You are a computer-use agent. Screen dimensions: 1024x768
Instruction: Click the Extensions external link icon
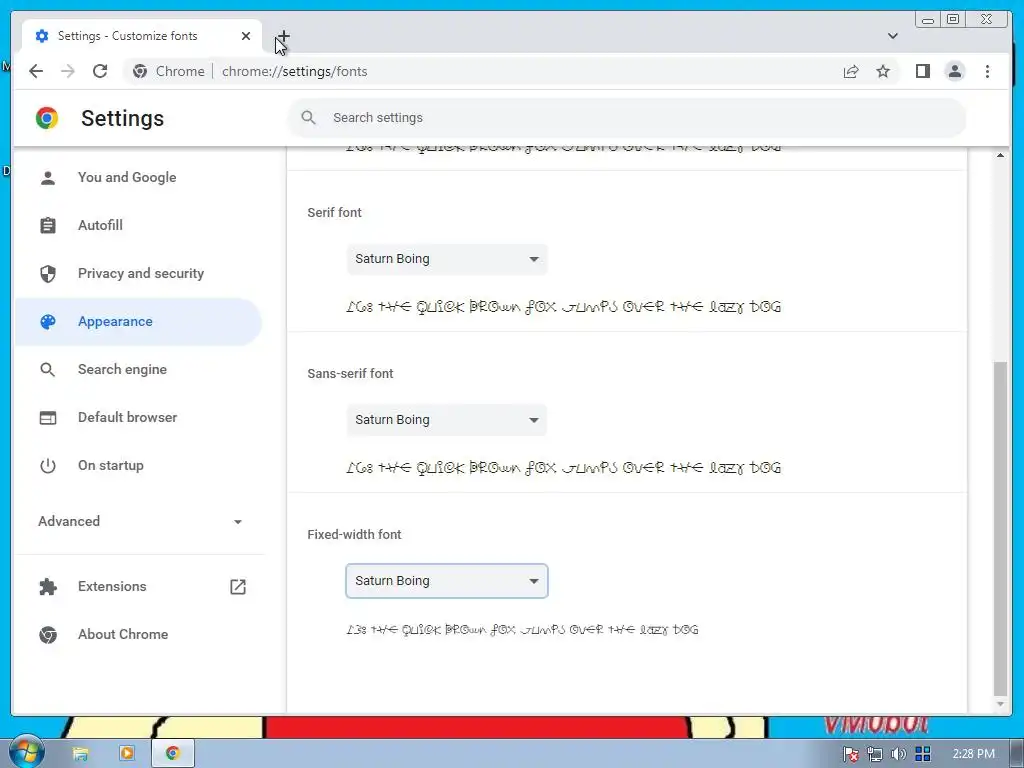tap(238, 586)
